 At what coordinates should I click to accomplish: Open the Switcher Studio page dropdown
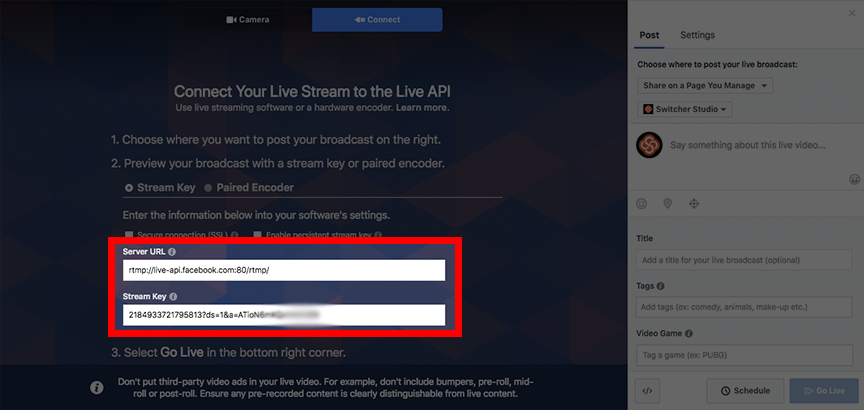click(684, 109)
